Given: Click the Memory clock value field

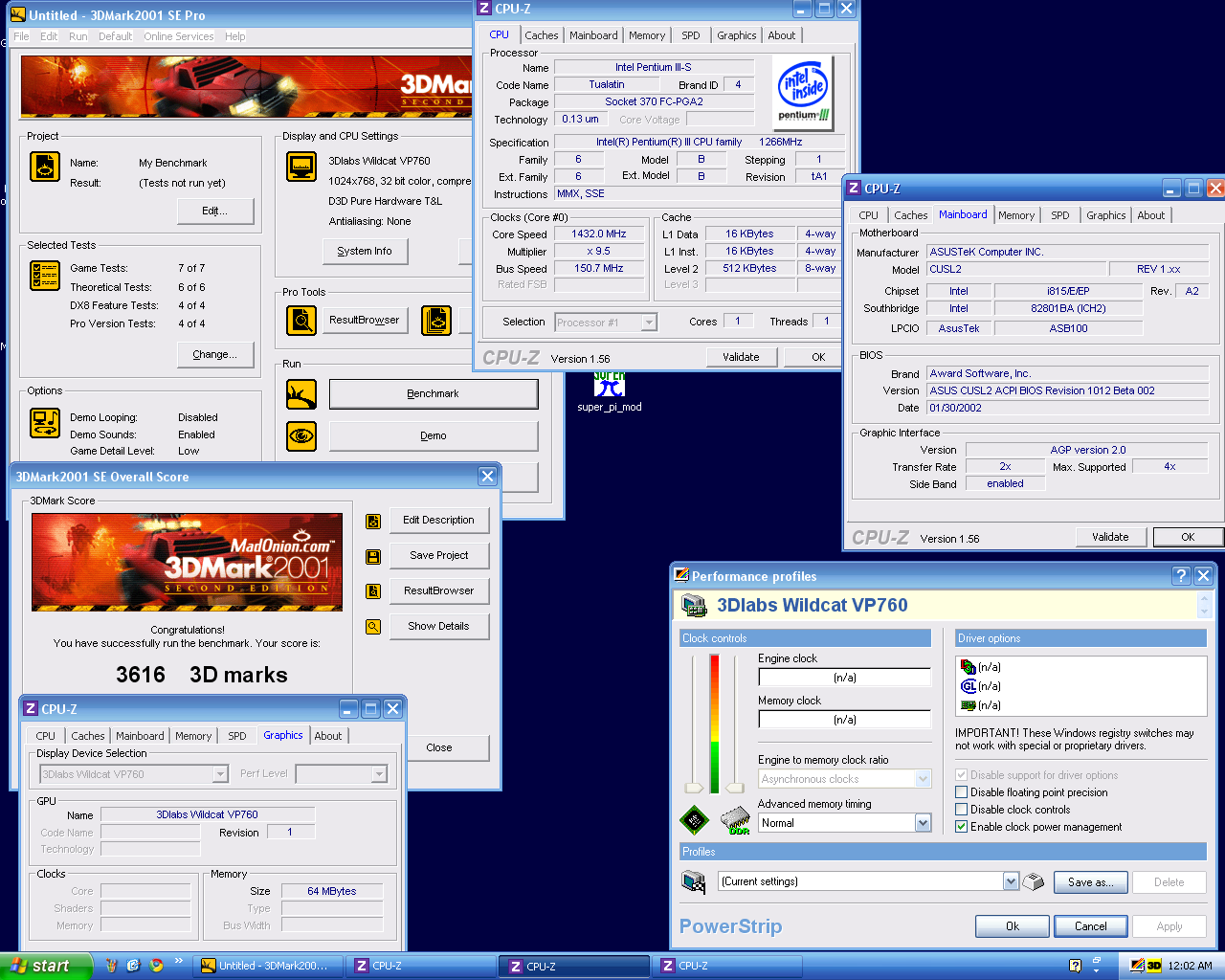Looking at the screenshot, I should pos(844,720).
